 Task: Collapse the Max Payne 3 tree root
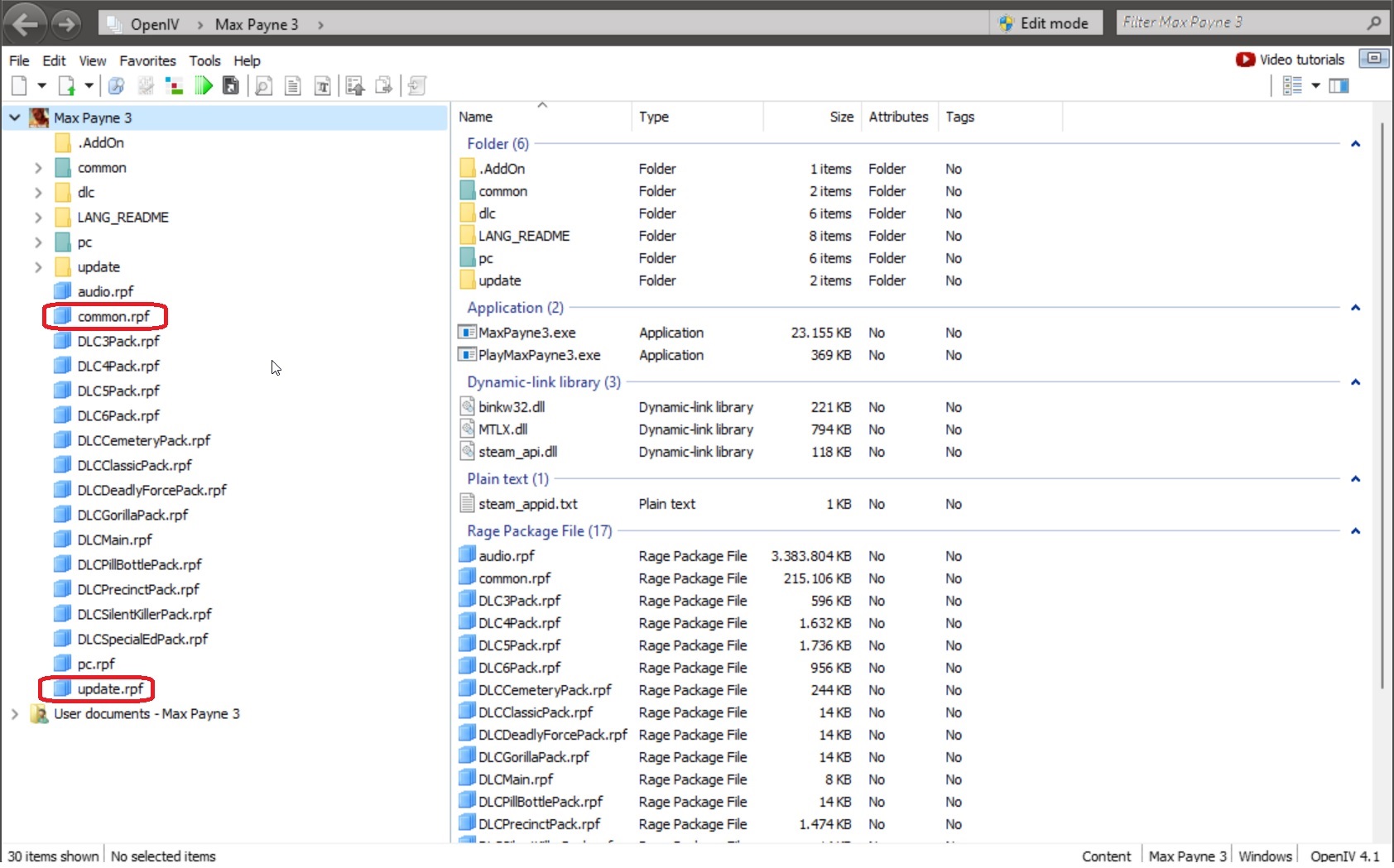pos(15,117)
